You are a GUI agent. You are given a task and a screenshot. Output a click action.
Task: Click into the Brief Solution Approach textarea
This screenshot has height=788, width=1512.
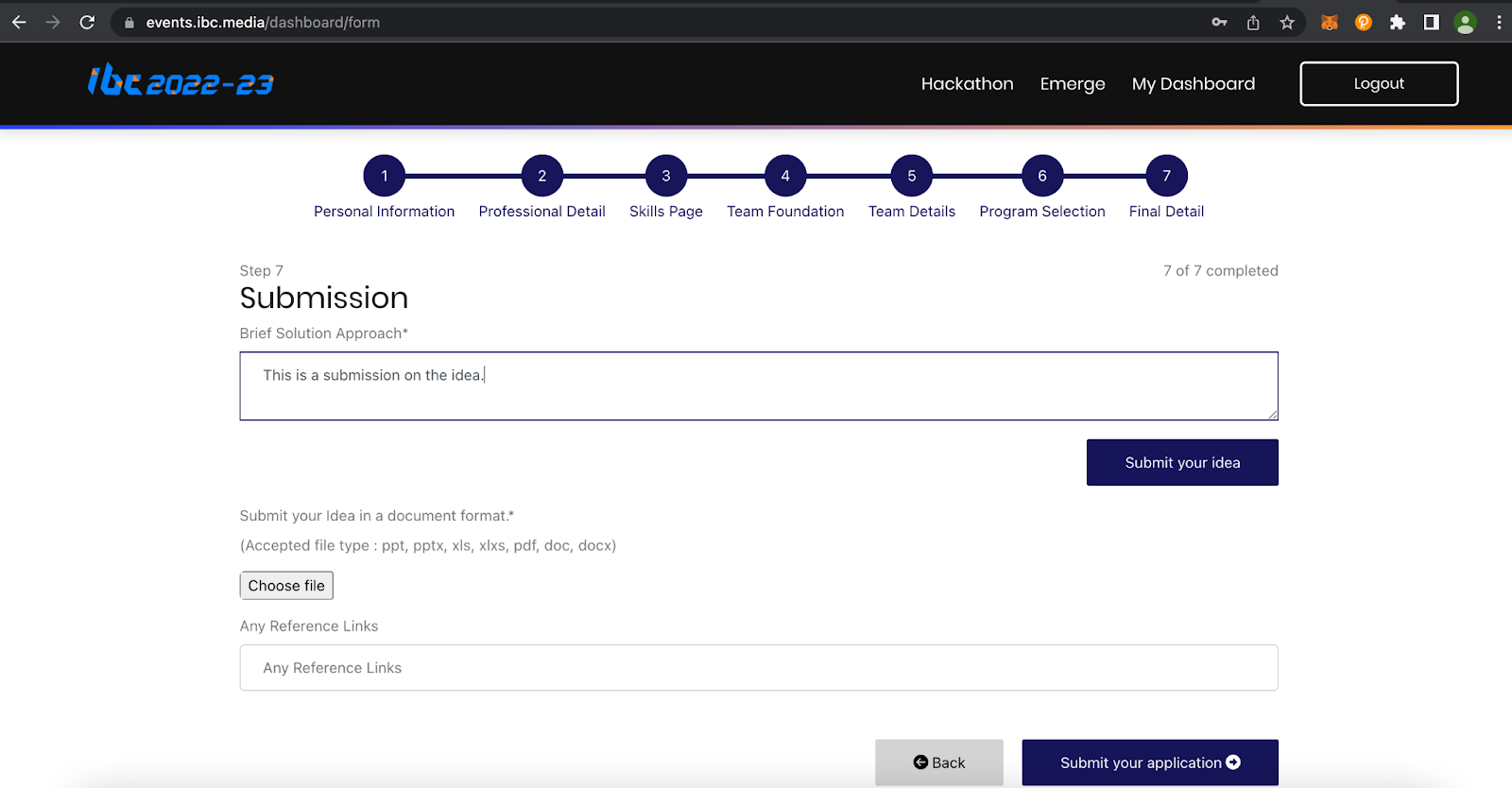[759, 386]
